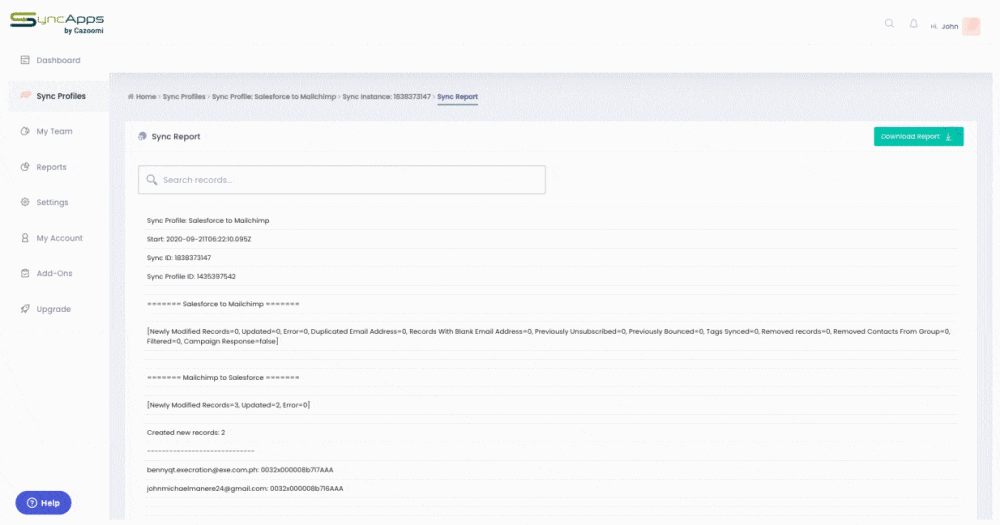1000x525 pixels.
Task: Click the bennyqt.execration@exe.com.ph record line
Action: (x=240, y=470)
